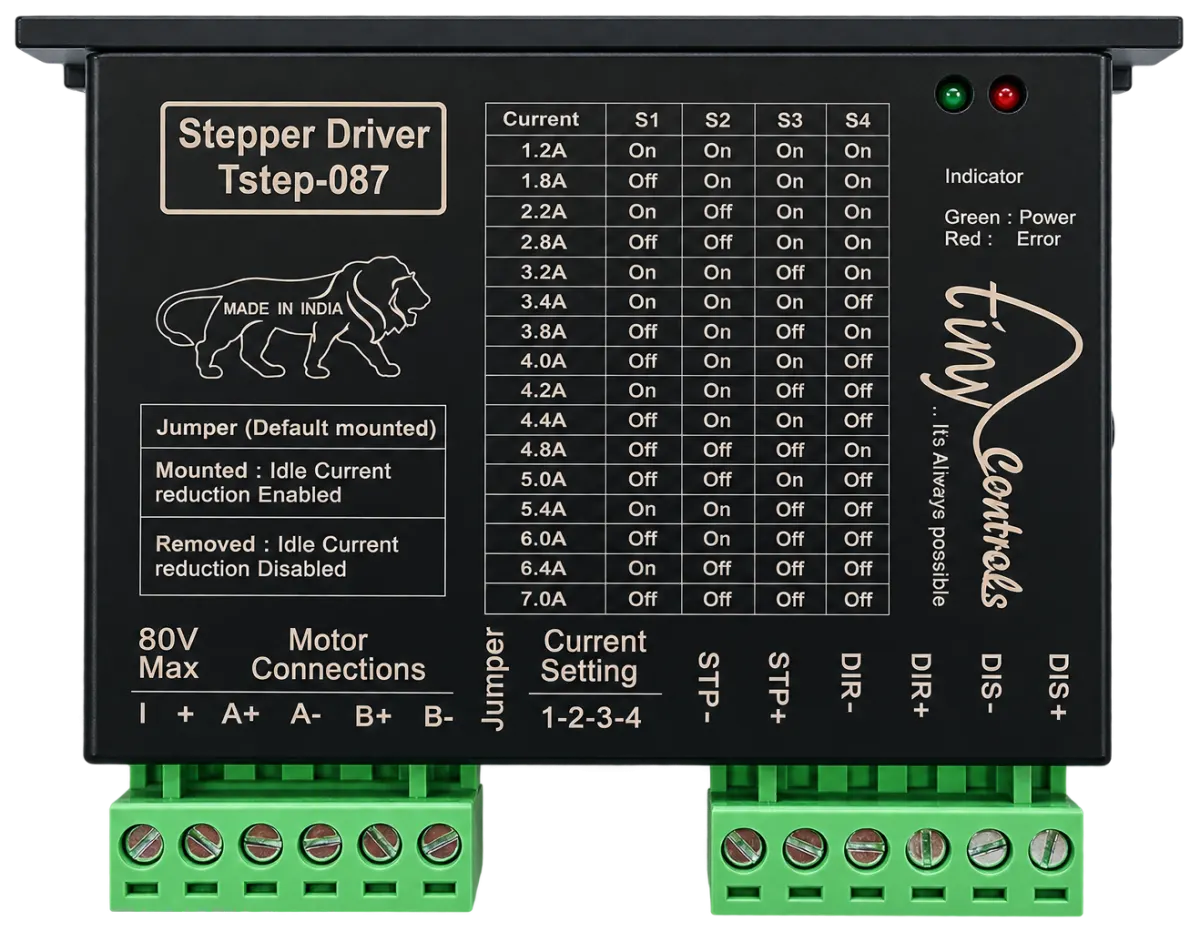Click the Made in India lion logo
This screenshot has height=932, width=1200.
click(292, 318)
